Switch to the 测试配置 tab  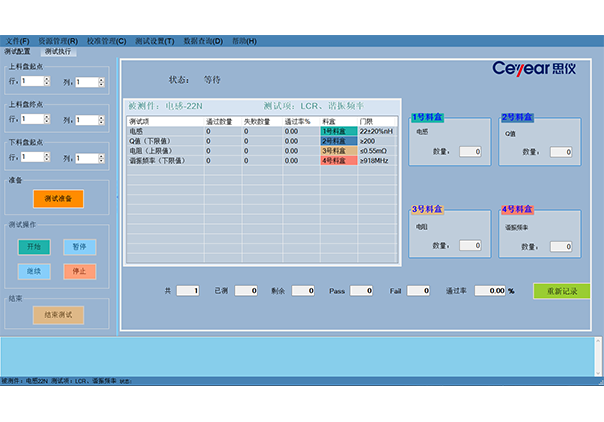pos(18,50)
